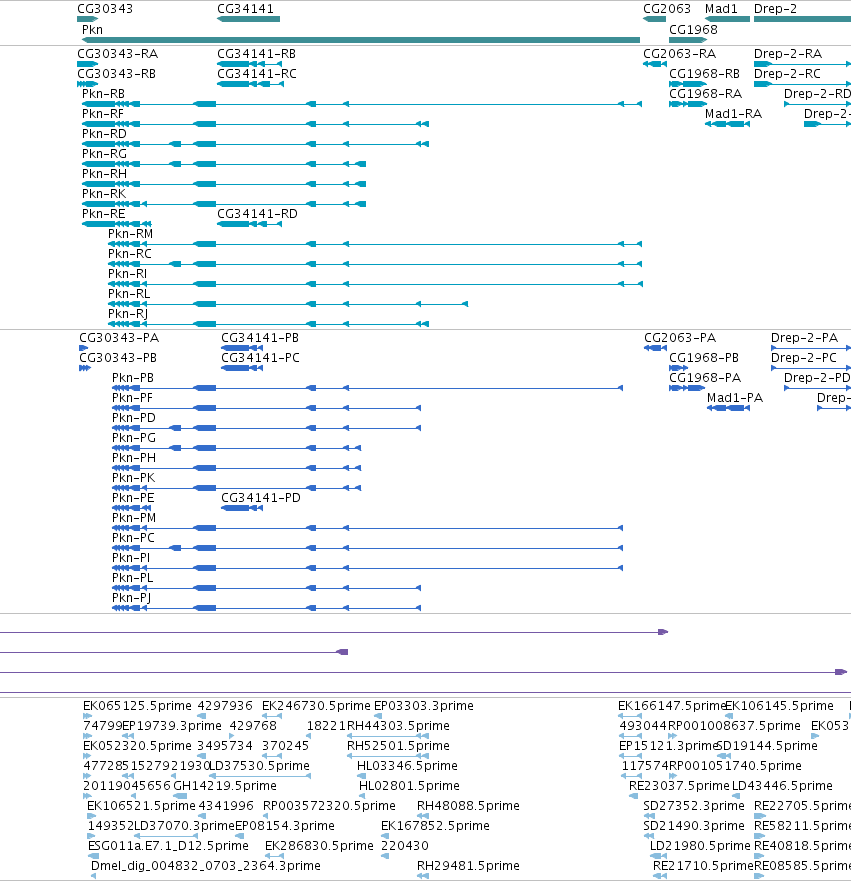Image resolution: width=851 pixels, height=881 pixels.
Task: Click protein label CG34141-PC
Action: pyautogui.click(x=261, y=358)
